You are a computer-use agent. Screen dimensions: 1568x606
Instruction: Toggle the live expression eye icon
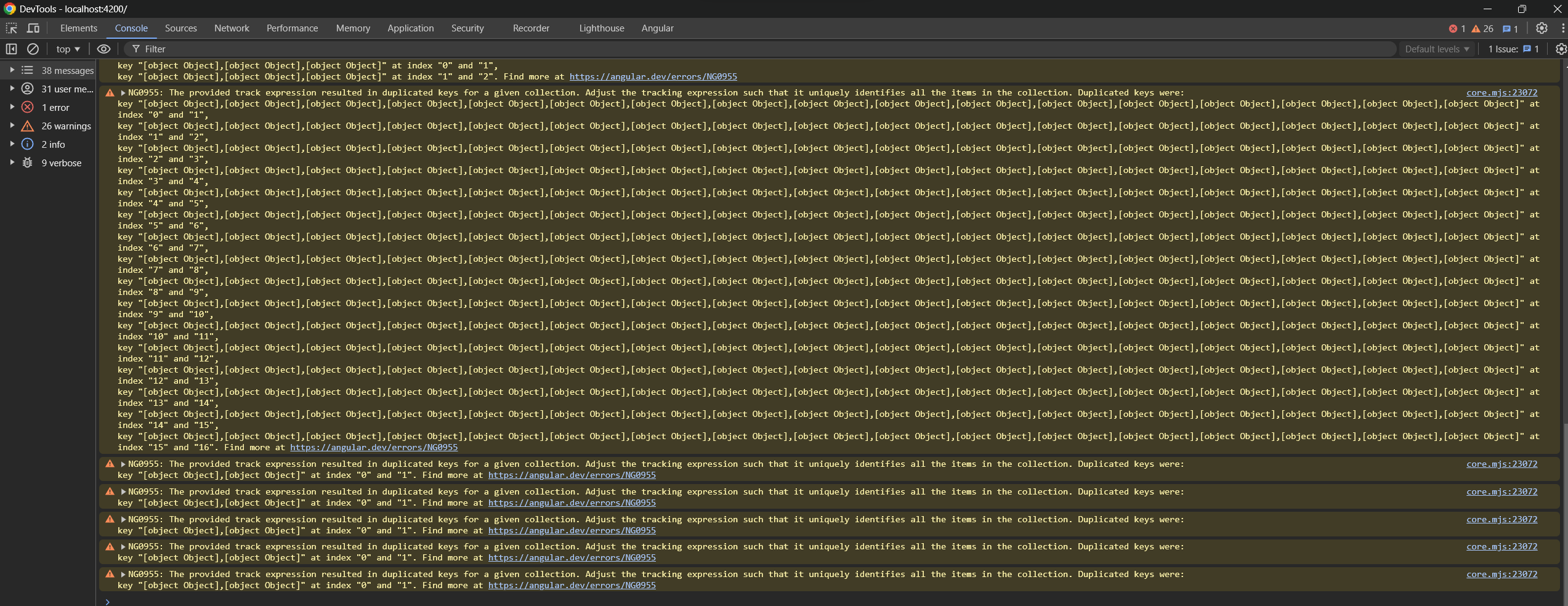tap(104, 49)
